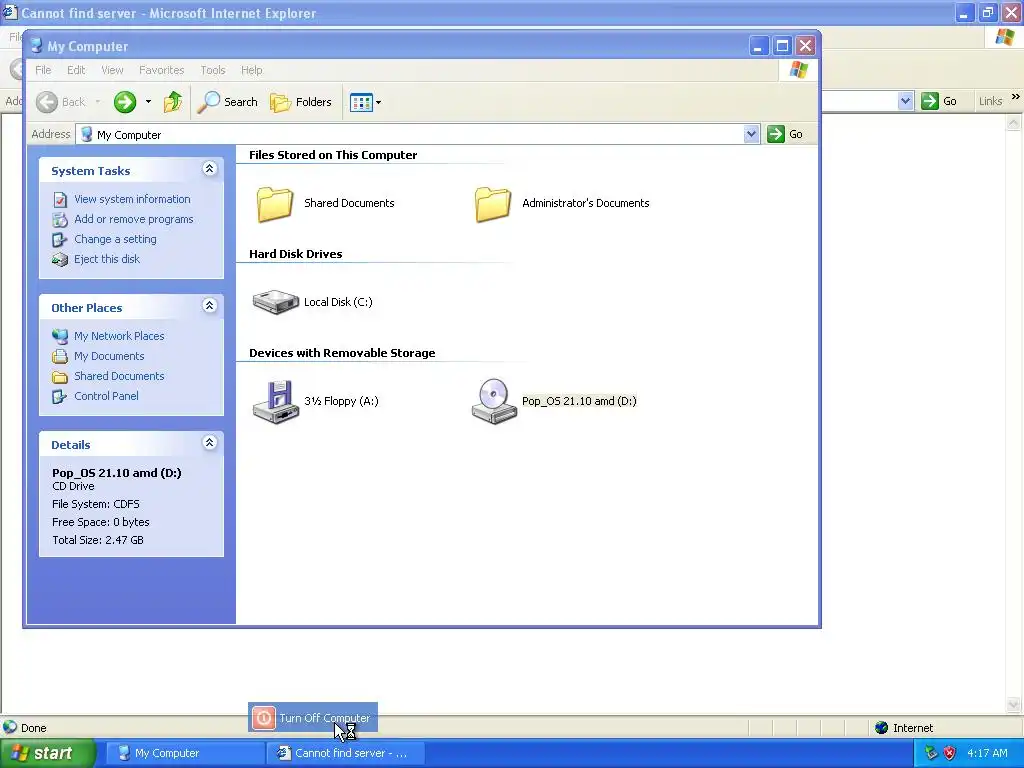
Task: Open the Views dropdown arrow
Action: 378,103
